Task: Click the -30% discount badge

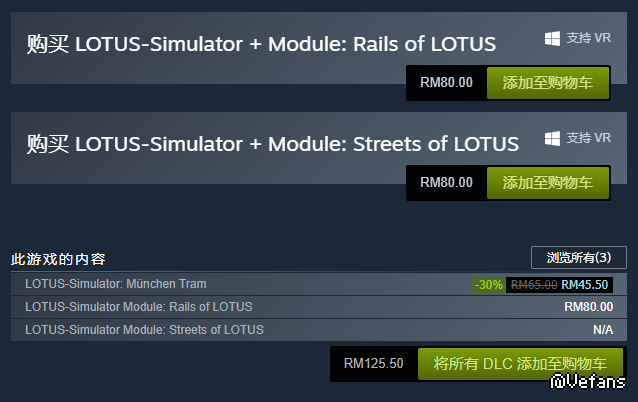Action: coord(489,285)
